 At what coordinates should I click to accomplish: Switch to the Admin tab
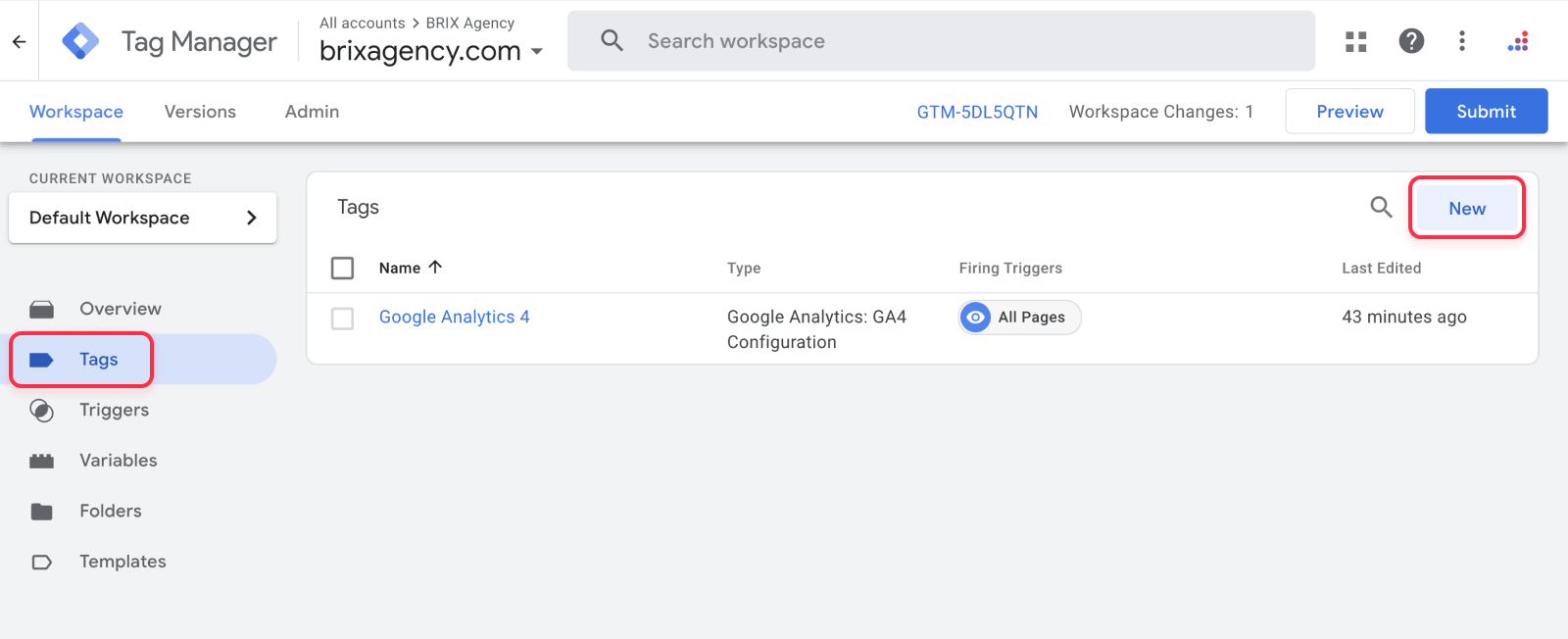point(312,112)
